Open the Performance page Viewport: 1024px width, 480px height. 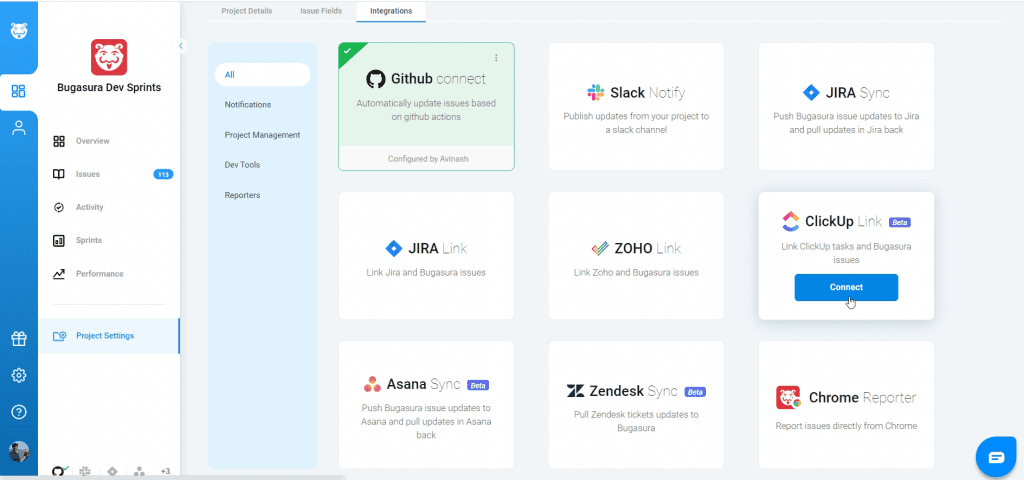99,274
